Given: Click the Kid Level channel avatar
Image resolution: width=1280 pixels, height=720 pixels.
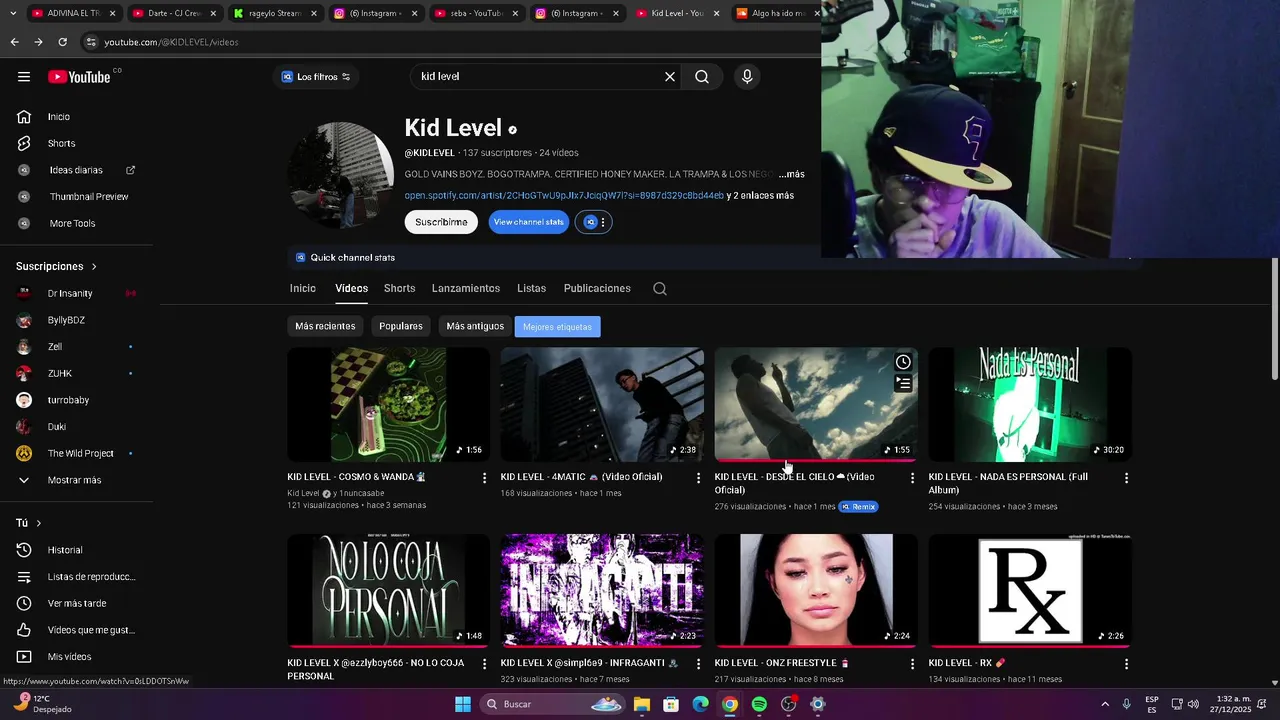Looking at the screenshot, I should click(x=341, y=176).
